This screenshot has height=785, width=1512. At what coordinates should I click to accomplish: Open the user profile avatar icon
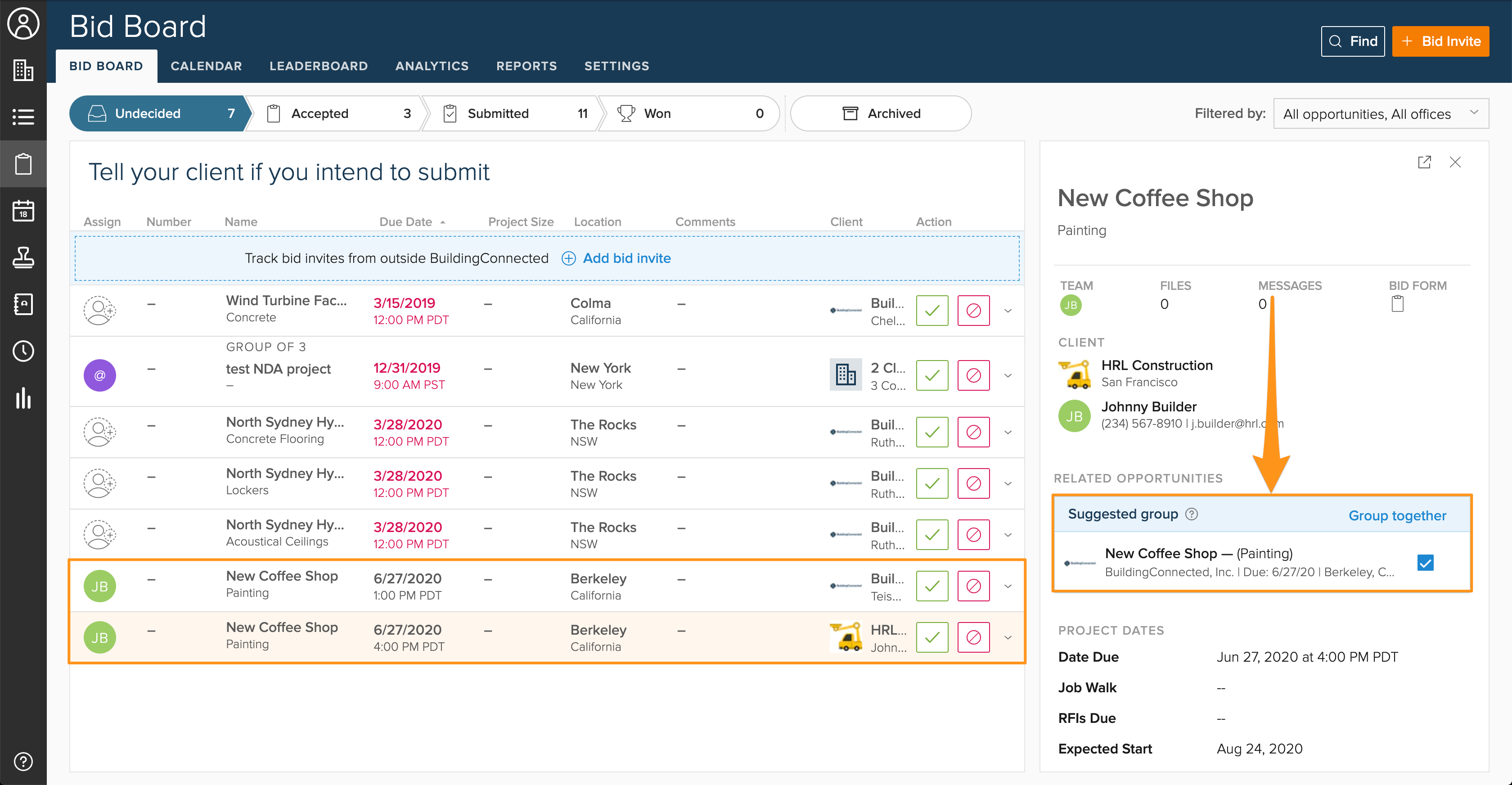click(23, 23)
